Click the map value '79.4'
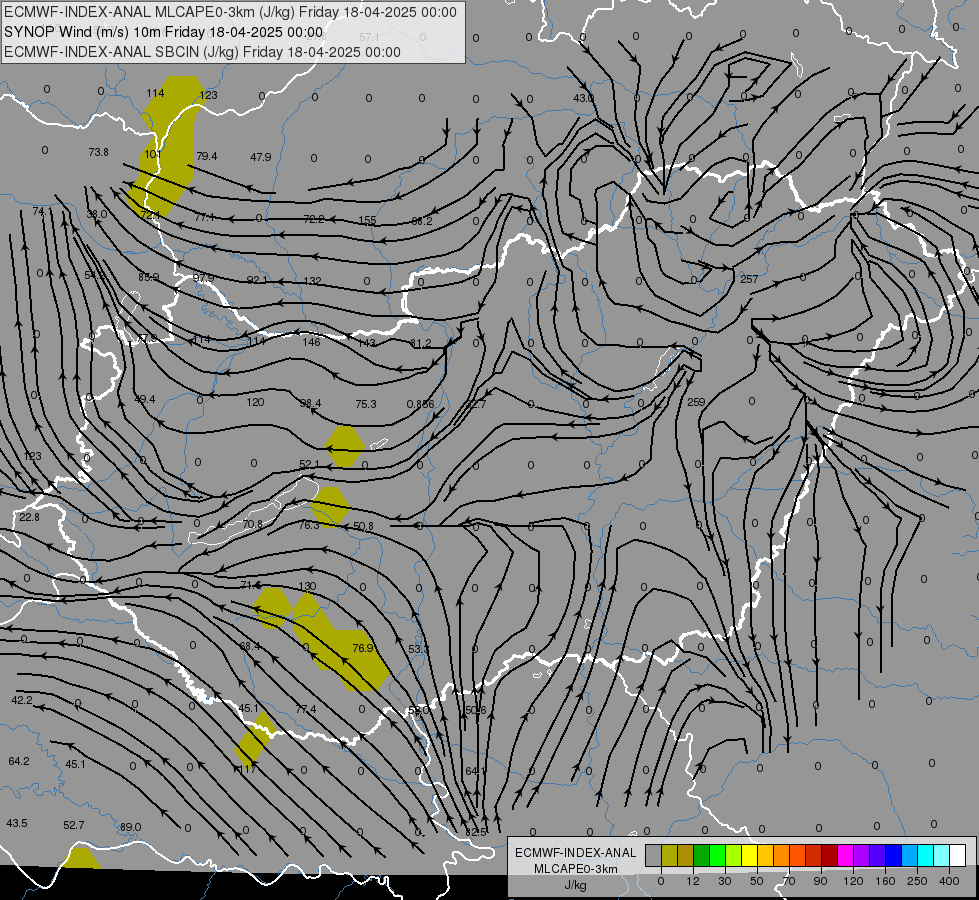This screenshot has height=900, width=979. 207,156
